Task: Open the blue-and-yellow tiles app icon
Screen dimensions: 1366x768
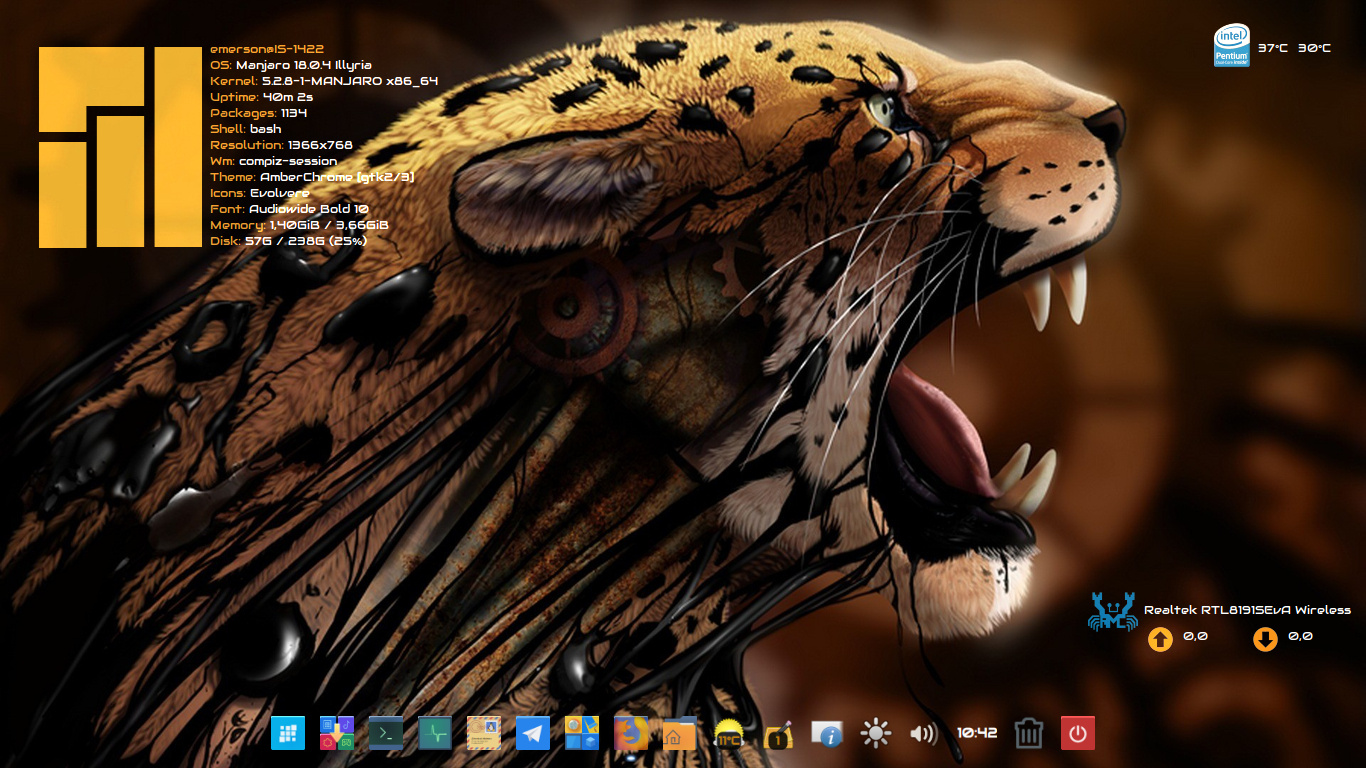Action: coord(582,733)
